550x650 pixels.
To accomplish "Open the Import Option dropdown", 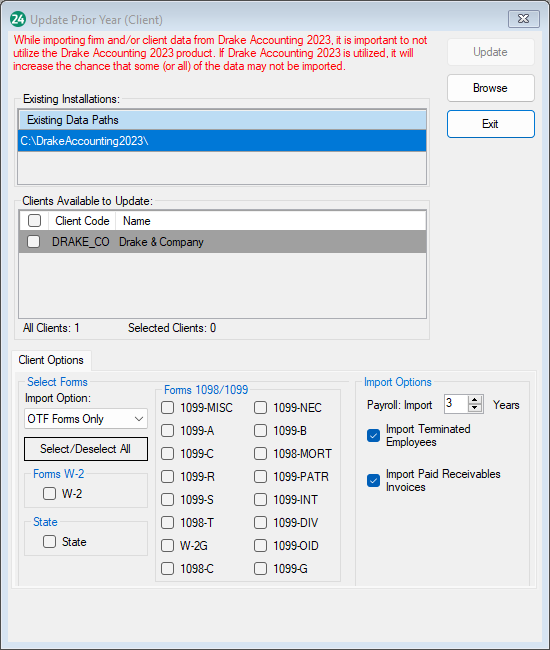I will point(86,419).
